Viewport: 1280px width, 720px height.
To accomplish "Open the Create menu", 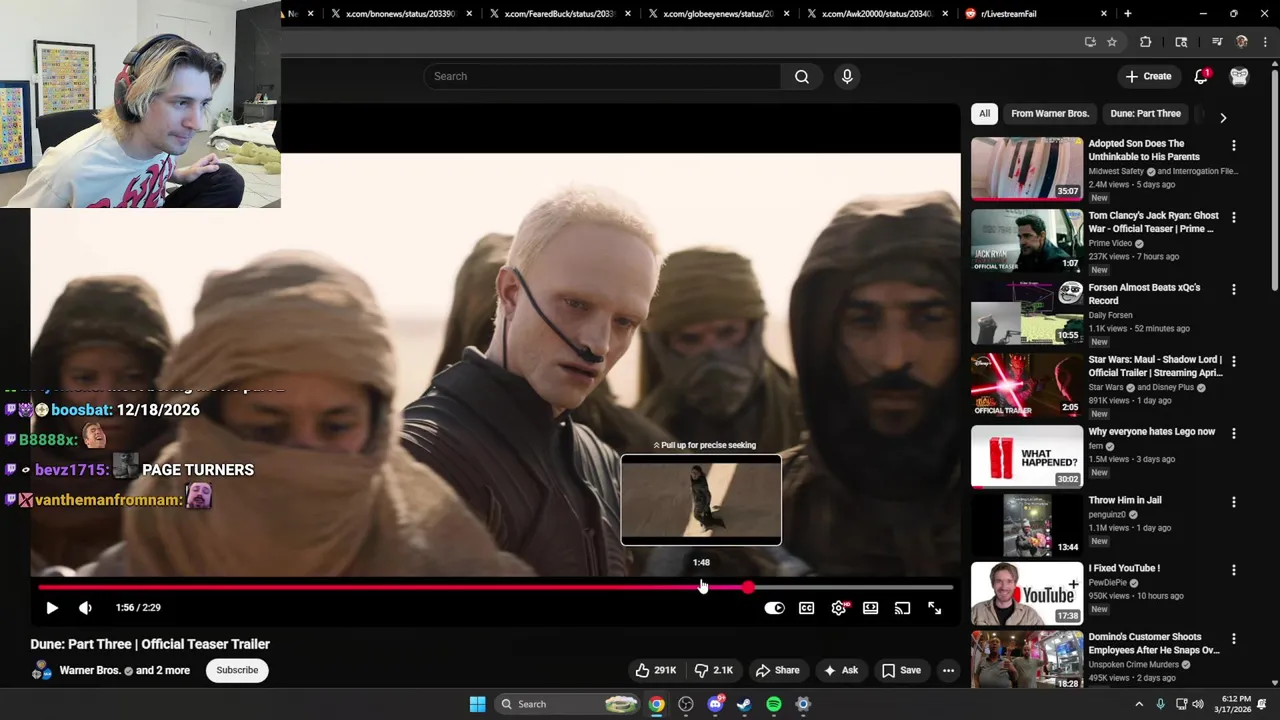I will point(1148,76).
